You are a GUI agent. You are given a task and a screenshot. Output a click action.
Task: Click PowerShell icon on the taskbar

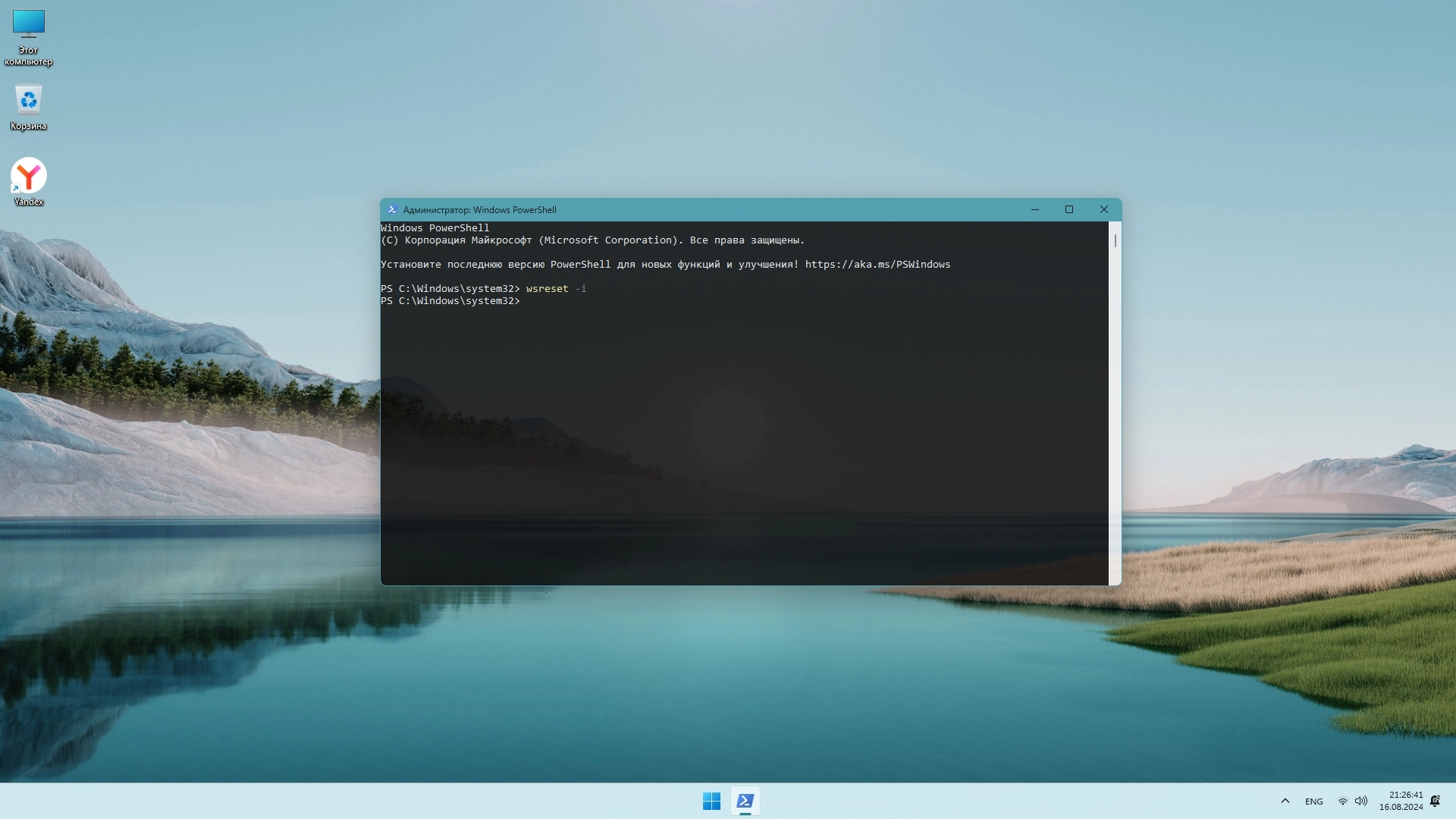pos(745,801)
